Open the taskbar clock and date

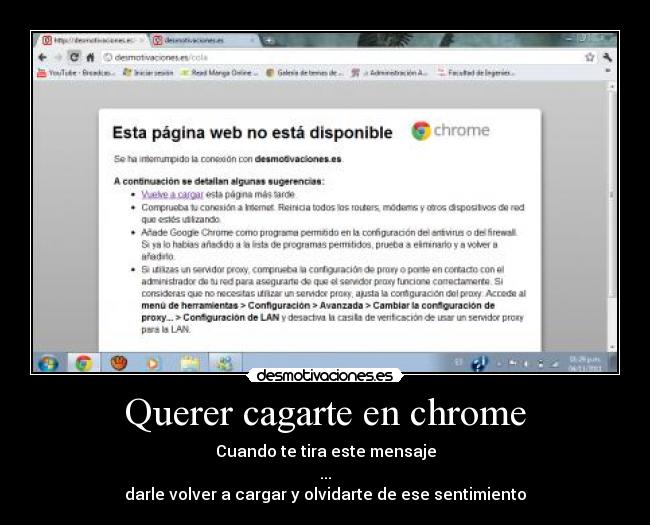pos(584,363)
